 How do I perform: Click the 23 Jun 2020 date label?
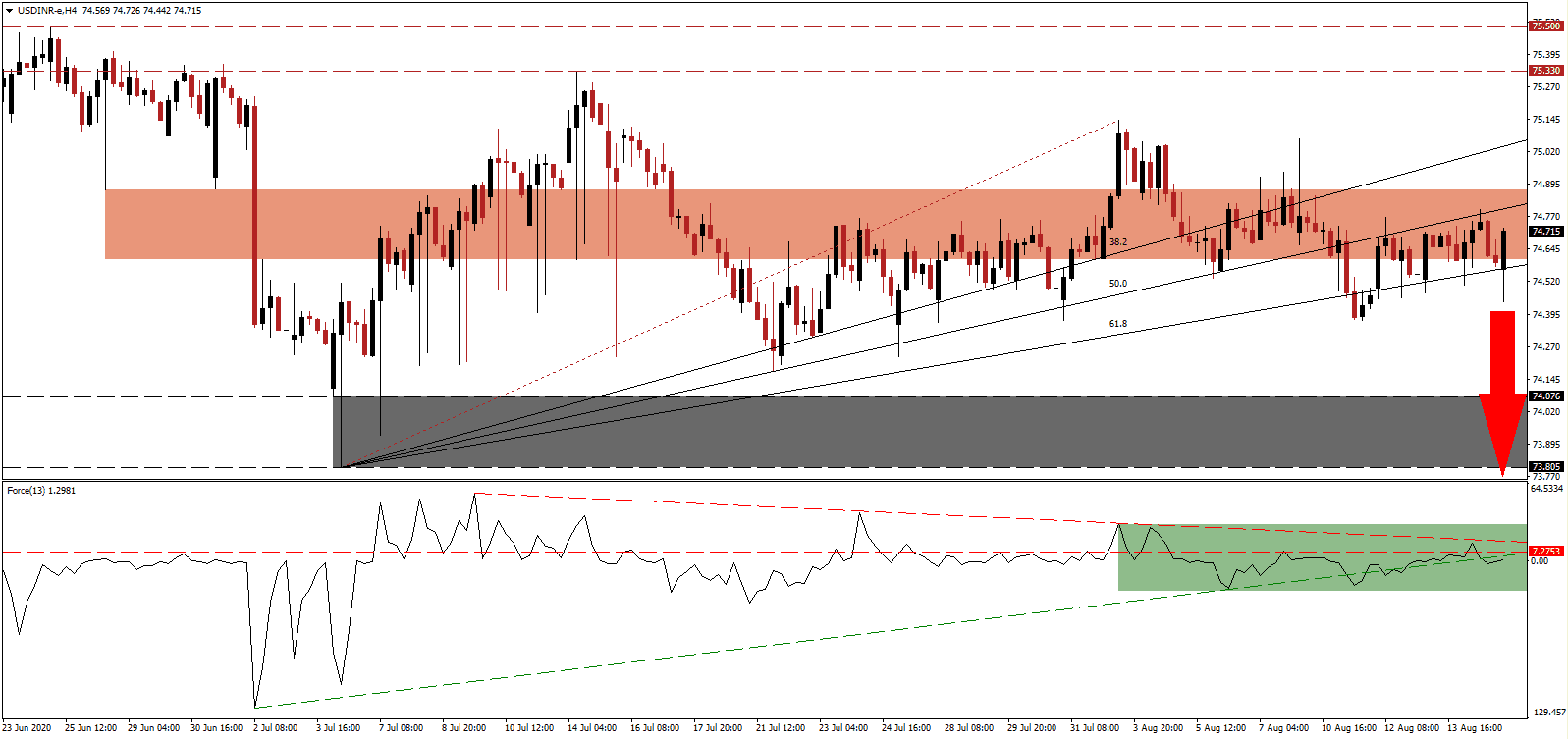click(29, 728)
